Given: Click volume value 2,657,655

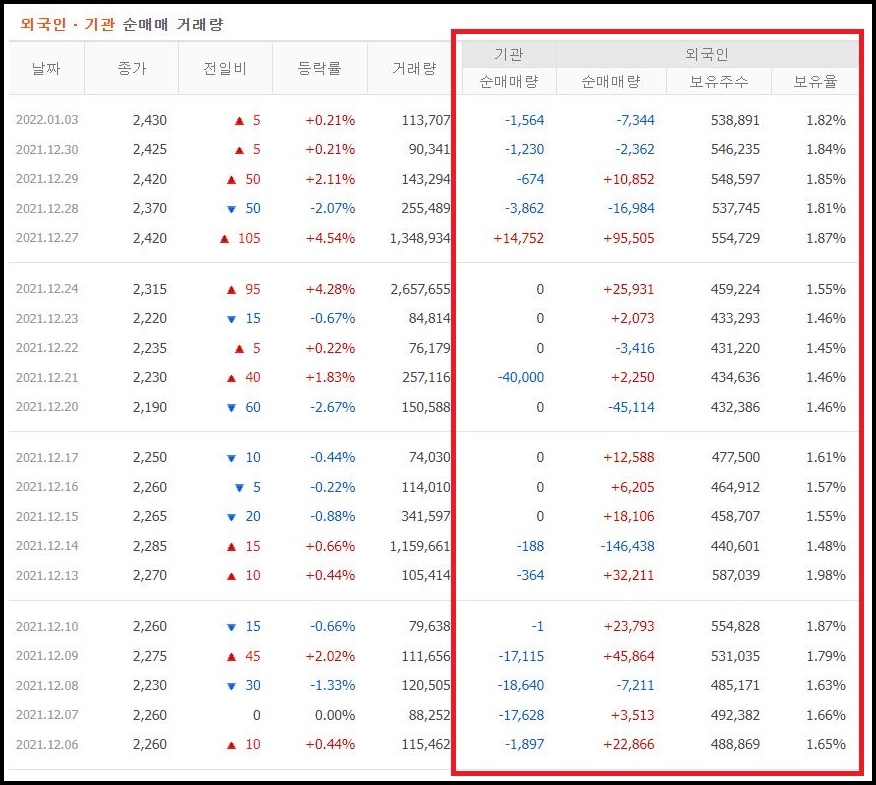Looking at the screenshot, I should [x=420, y=289].
